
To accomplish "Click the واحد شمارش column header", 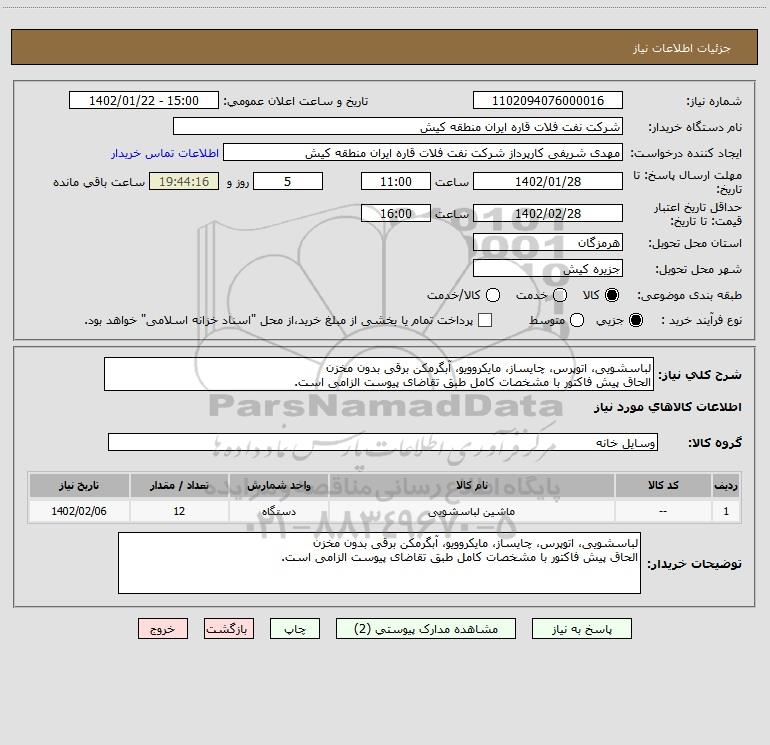I will click(x=278, y=485).
